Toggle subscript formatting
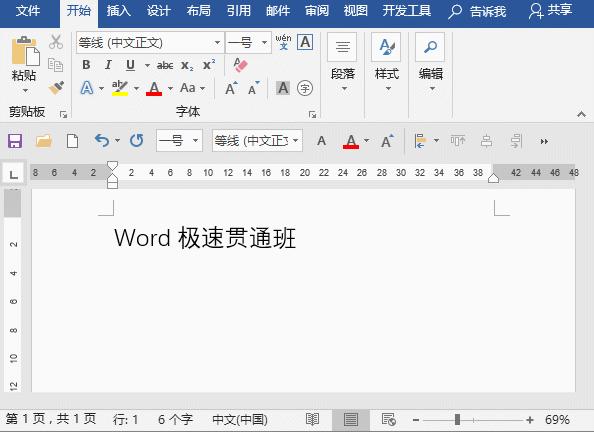 [x=187, y=66]
